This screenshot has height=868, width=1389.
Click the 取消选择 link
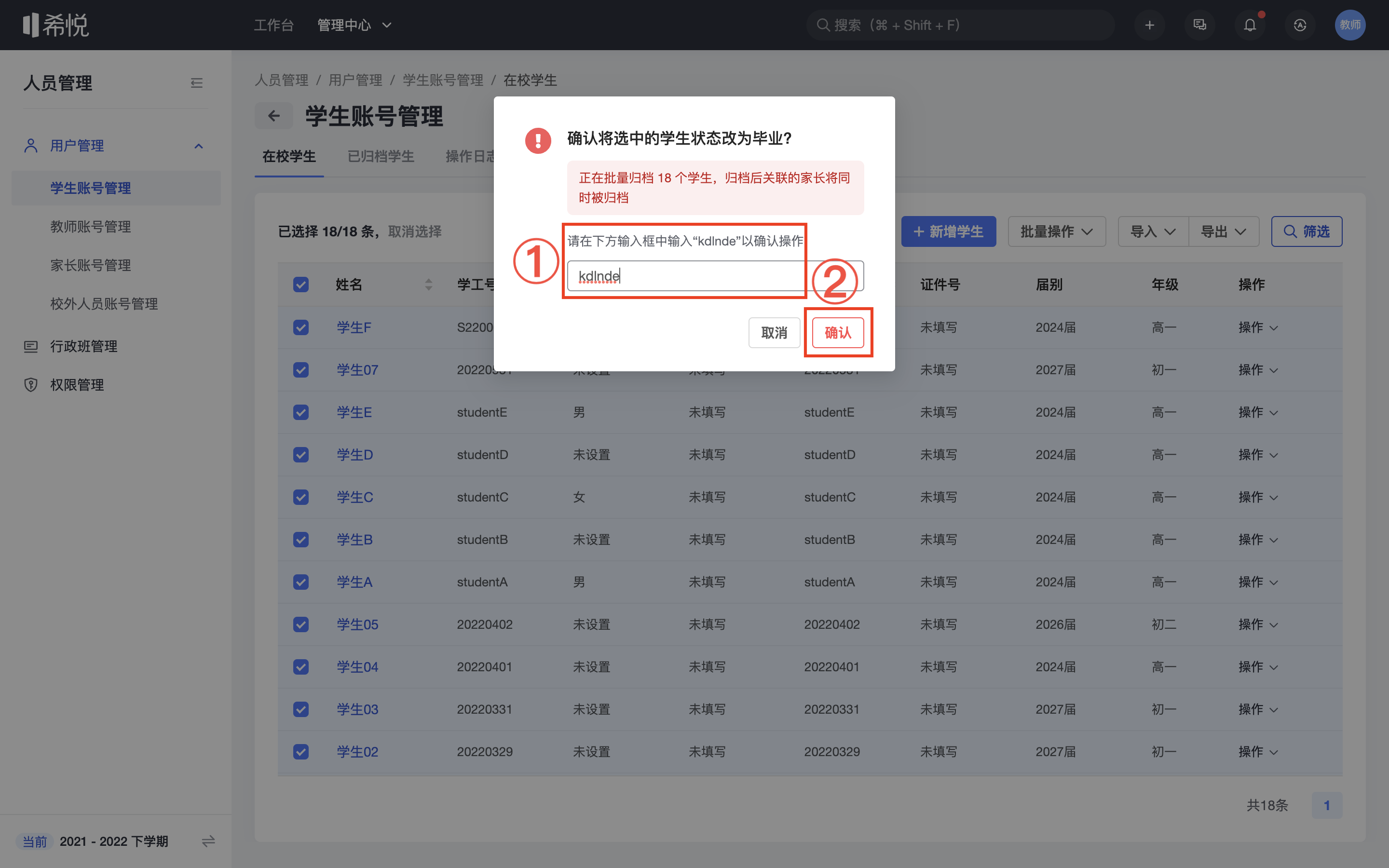414,231
